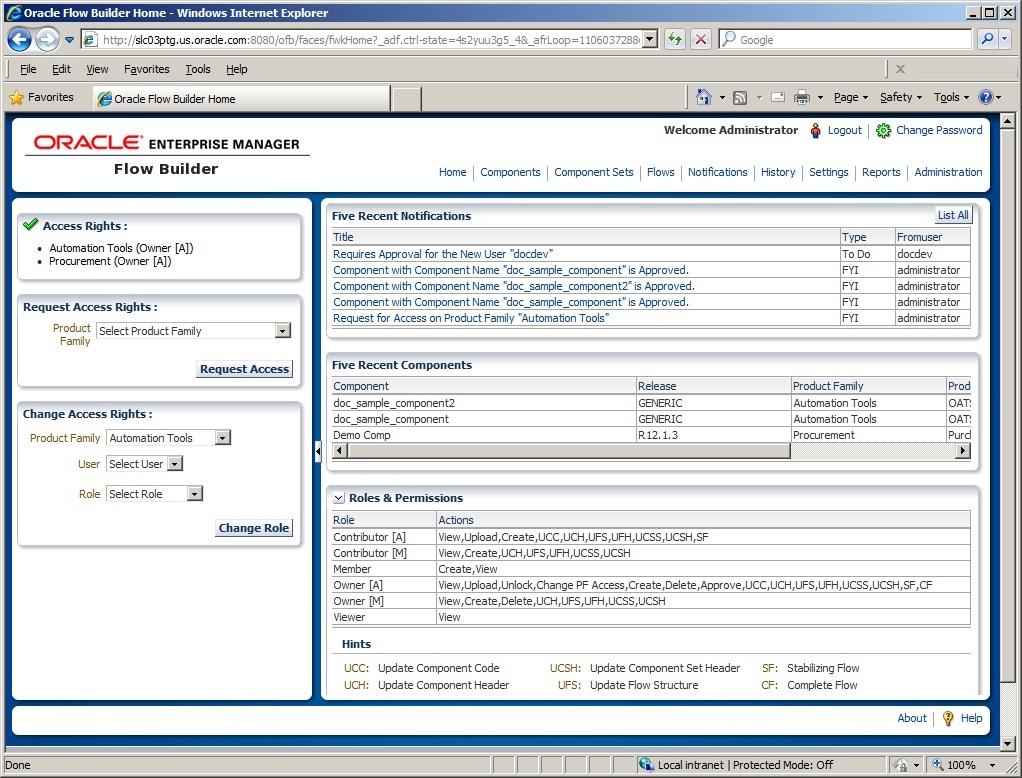Click the Local intranet zone icon
The image size is (1022, 778).
[645, 764]
